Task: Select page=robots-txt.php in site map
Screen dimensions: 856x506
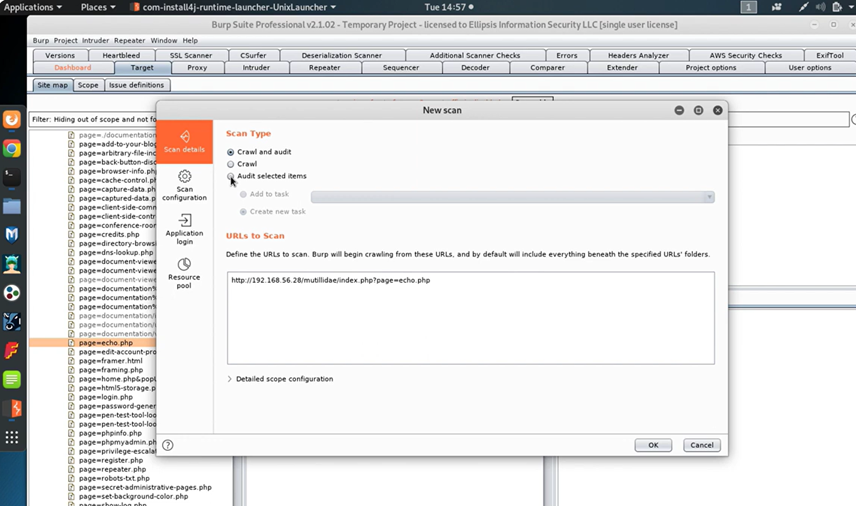Action: point(114,478)
